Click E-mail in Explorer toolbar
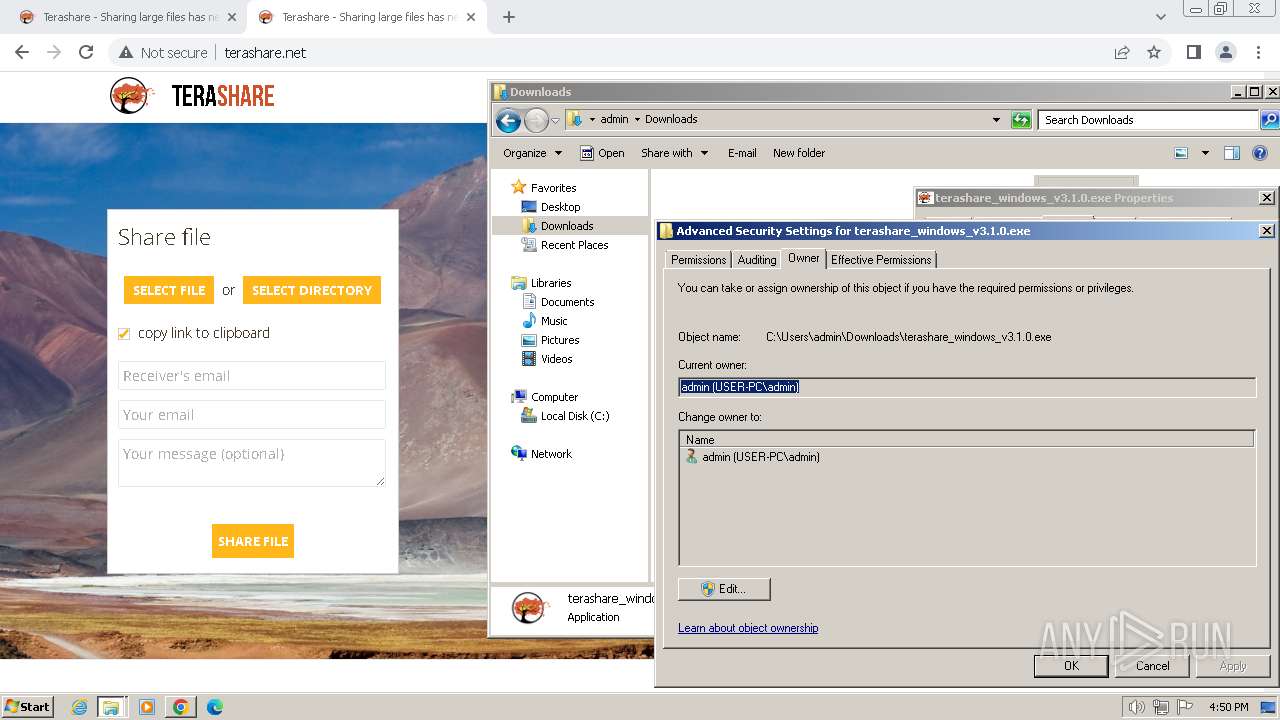The width and height of the screenshot is (1280, 720). [x=742, y=153]
